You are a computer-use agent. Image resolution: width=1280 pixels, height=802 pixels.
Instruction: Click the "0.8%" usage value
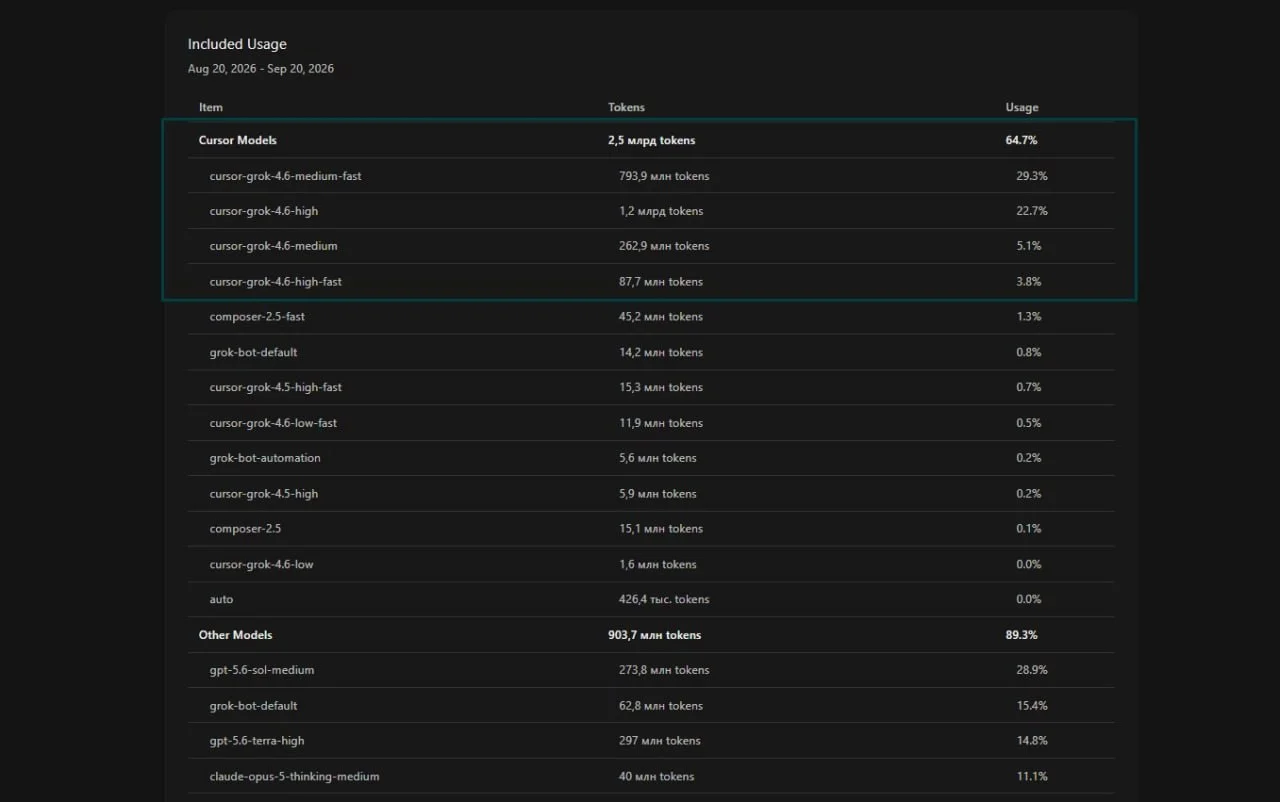coord(1029,352)
